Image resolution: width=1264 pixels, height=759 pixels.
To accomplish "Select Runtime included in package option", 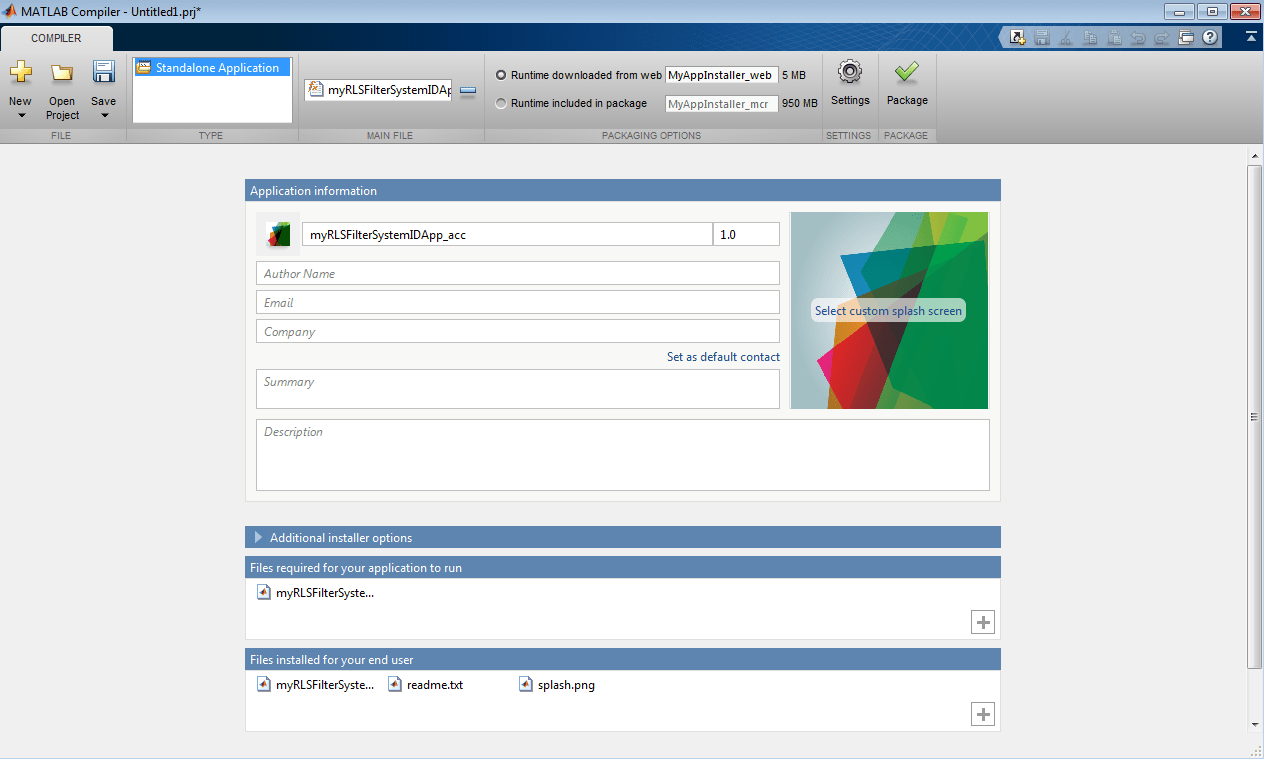I will (x=501, y=103).
